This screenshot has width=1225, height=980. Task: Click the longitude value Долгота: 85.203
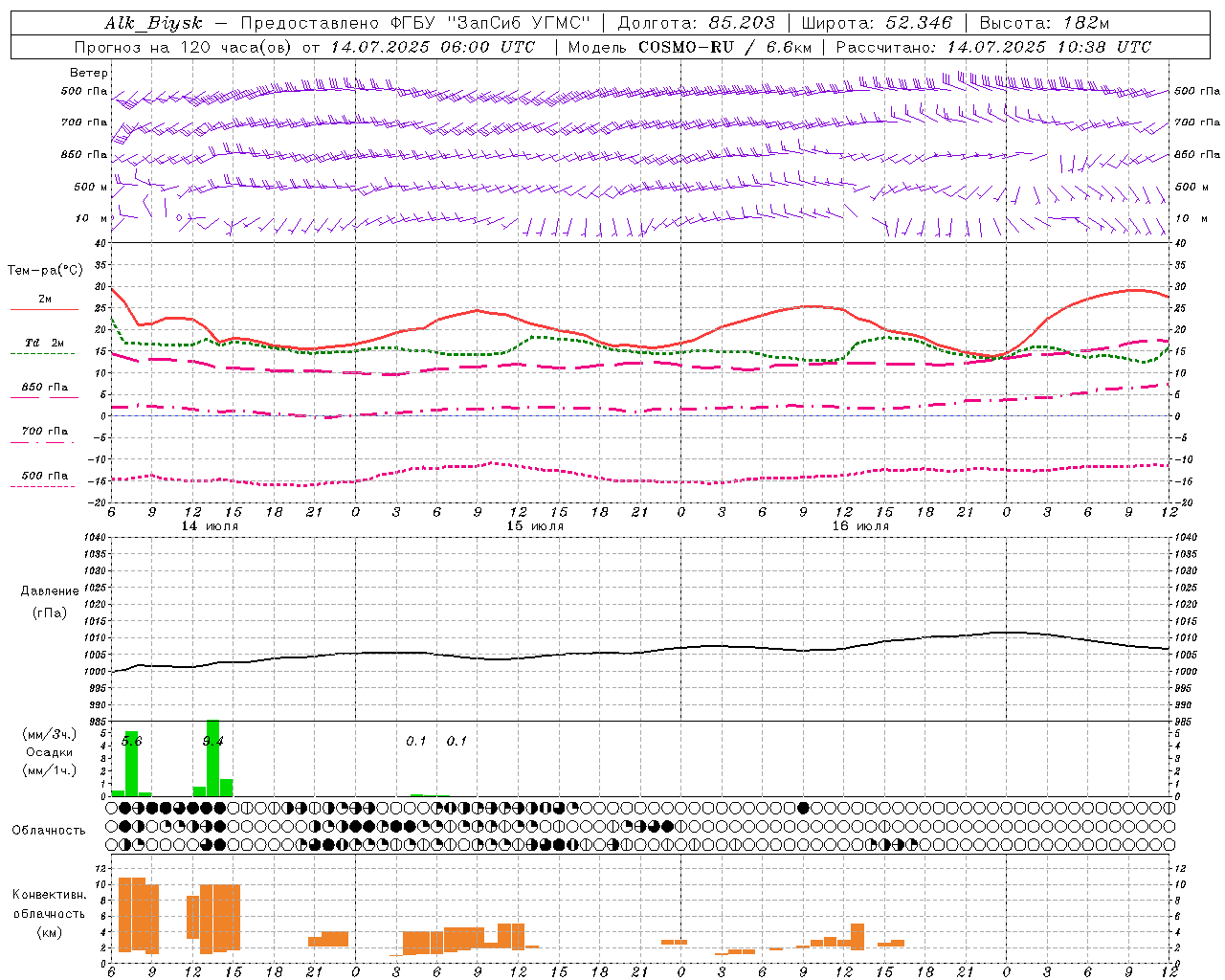(697, 23)
